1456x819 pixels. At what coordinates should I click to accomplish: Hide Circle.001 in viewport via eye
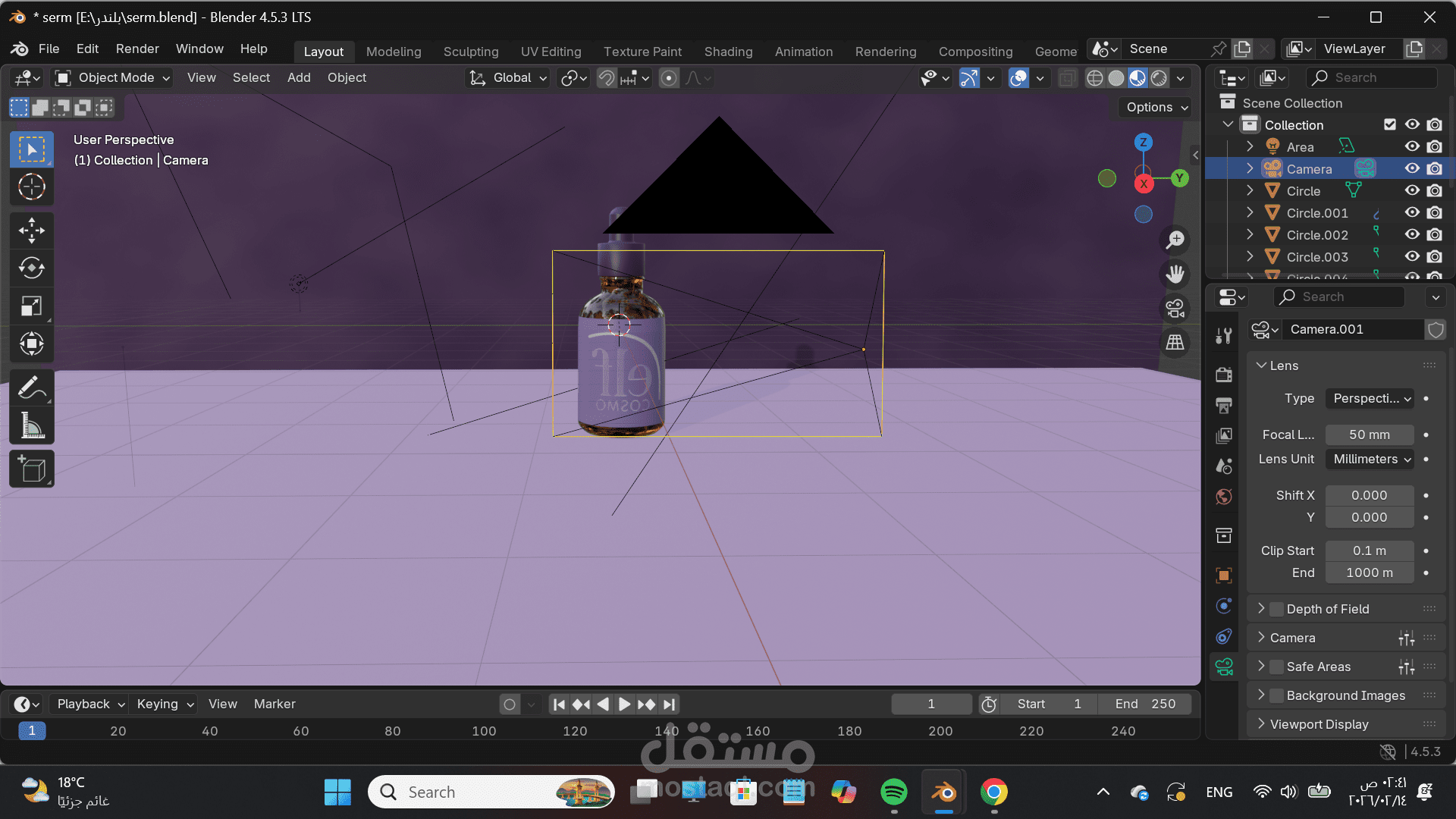click(1412, 213)
